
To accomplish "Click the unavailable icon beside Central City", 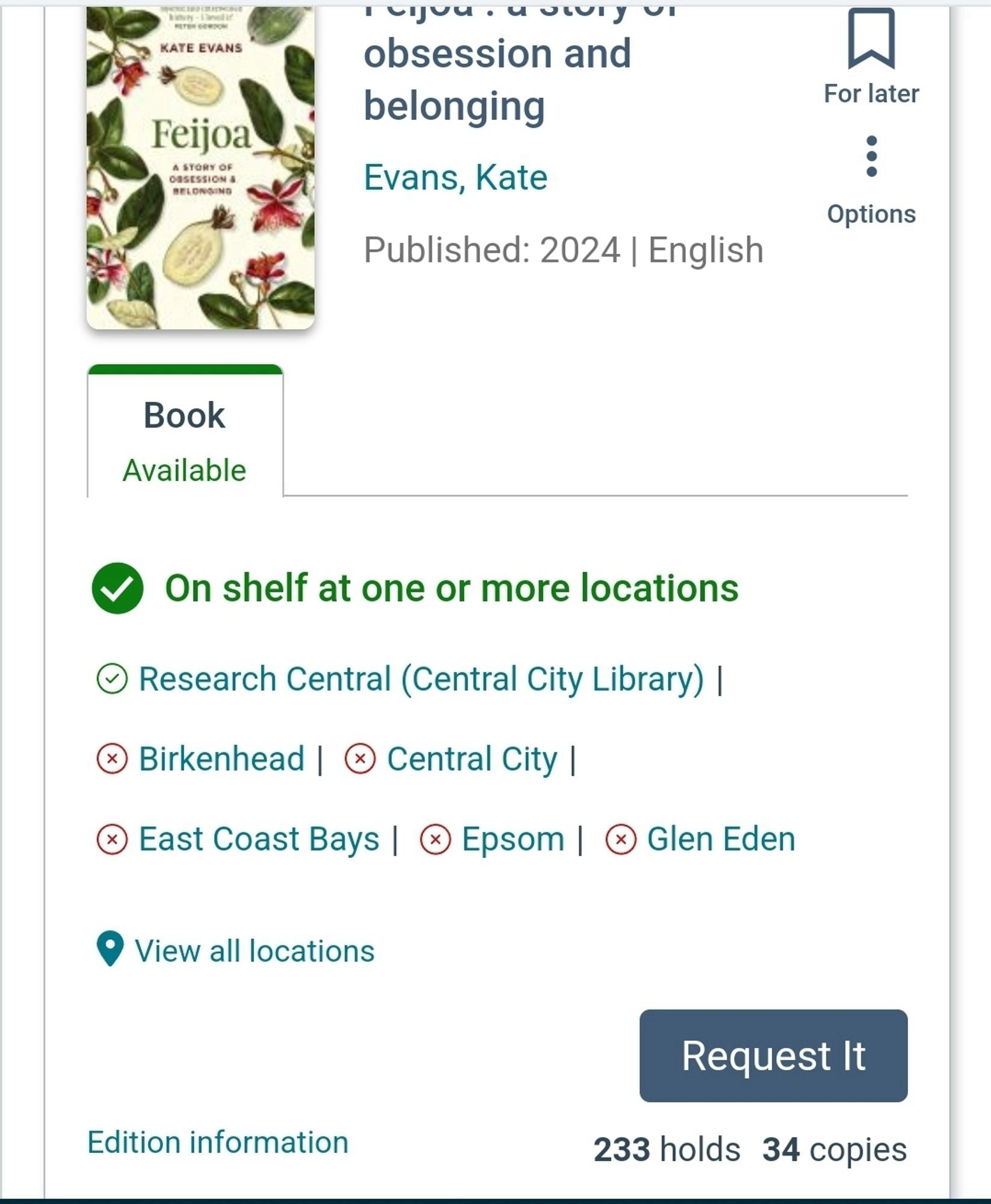I will pos(360,759).
